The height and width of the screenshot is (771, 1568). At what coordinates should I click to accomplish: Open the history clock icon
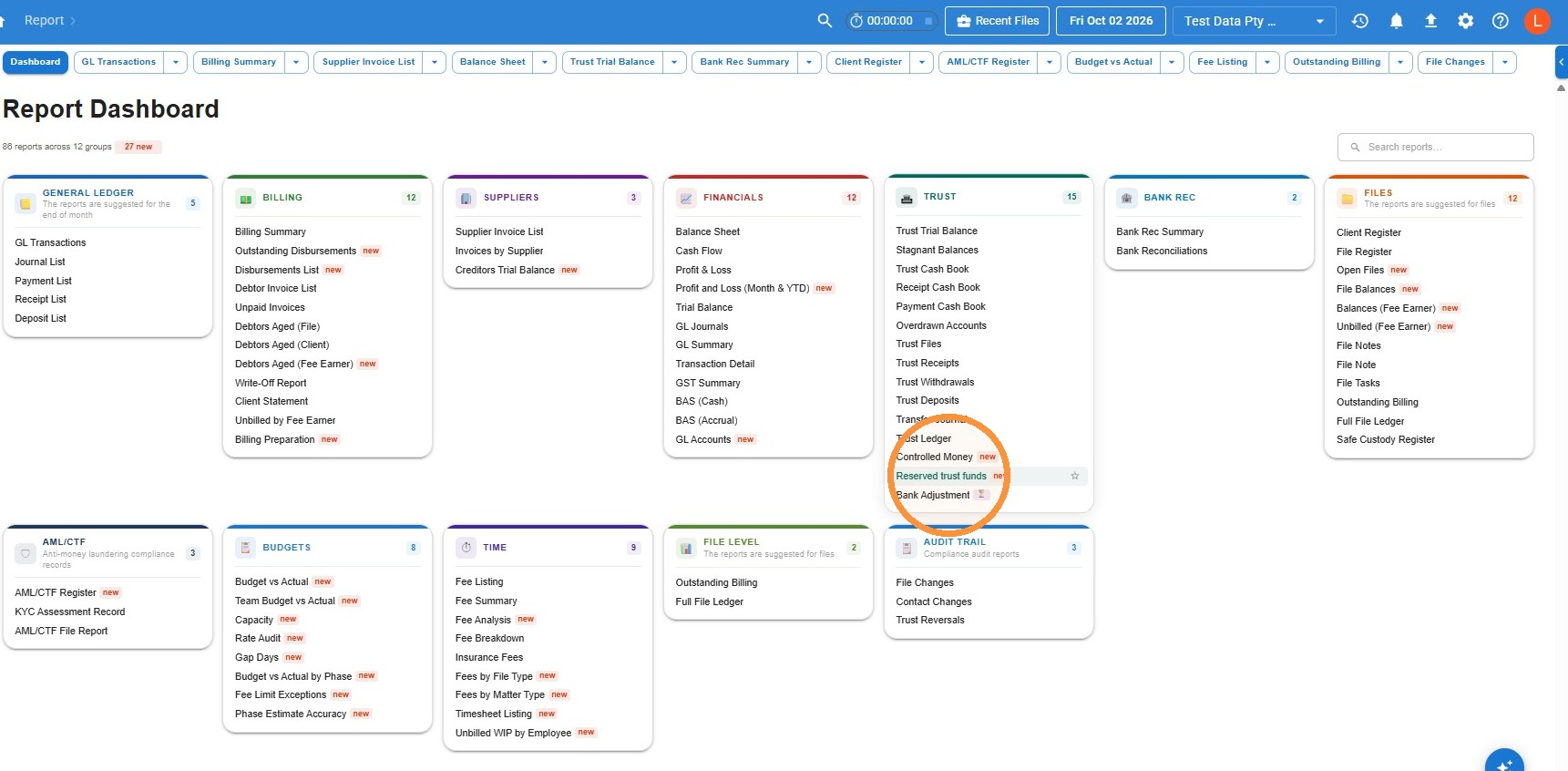point(1360,20)
